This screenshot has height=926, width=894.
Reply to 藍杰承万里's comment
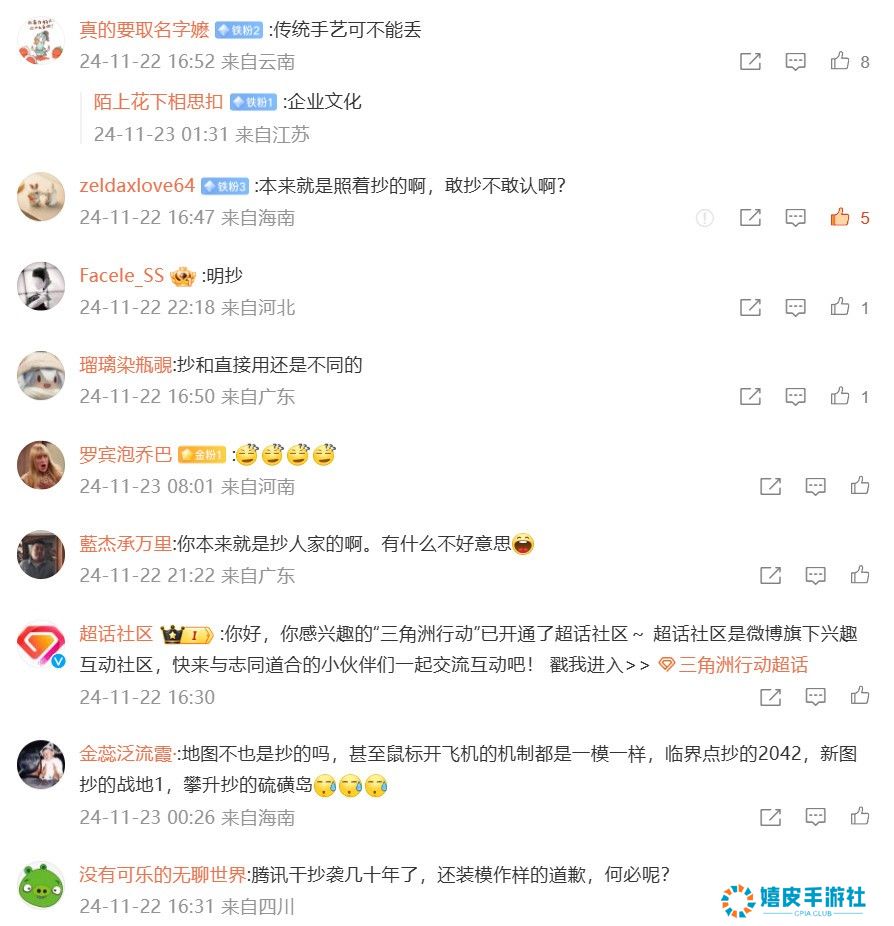pos(815,576)
